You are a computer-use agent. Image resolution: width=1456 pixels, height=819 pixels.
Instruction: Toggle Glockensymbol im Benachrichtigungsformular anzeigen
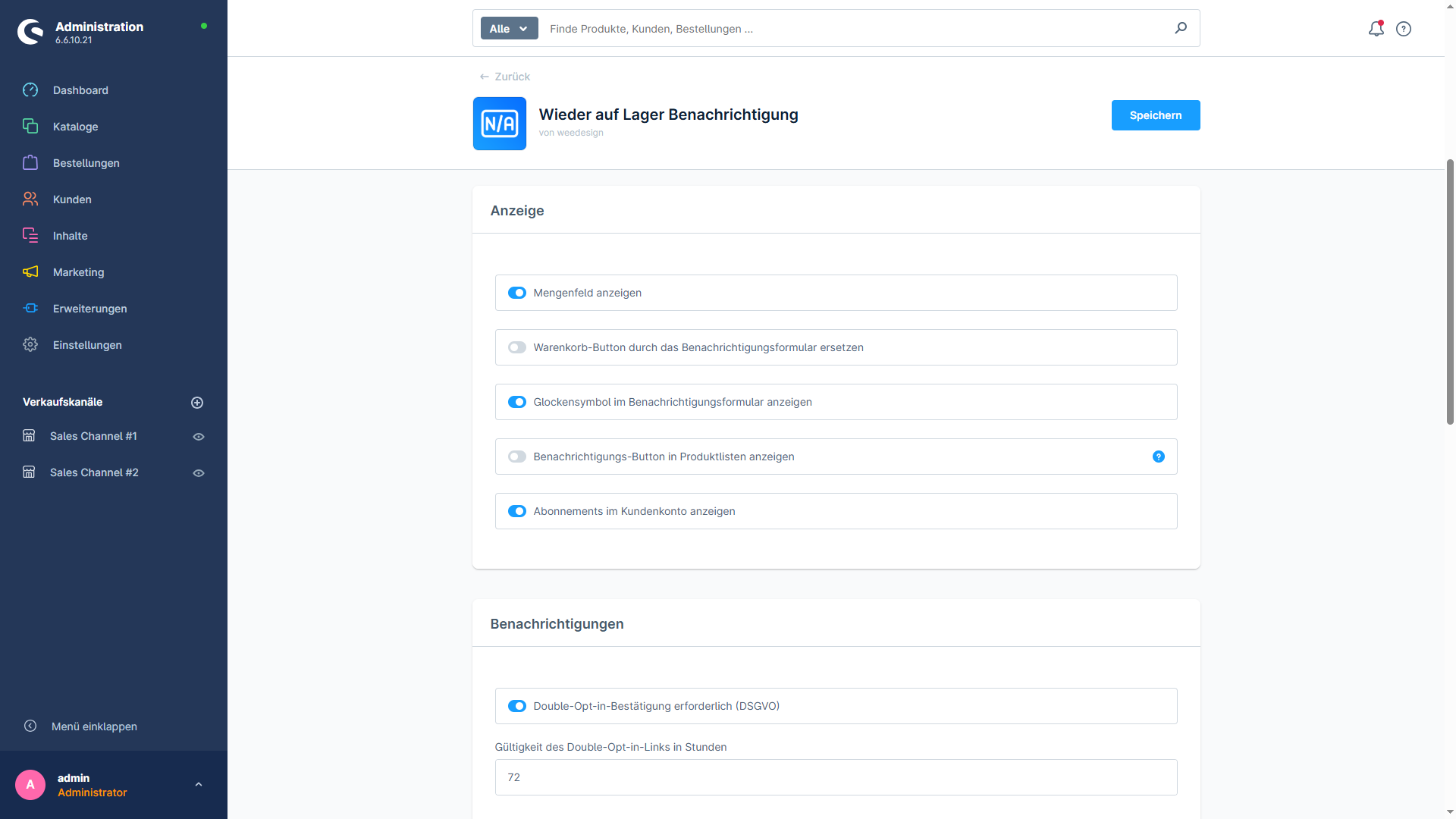click(x=517, y=402)
